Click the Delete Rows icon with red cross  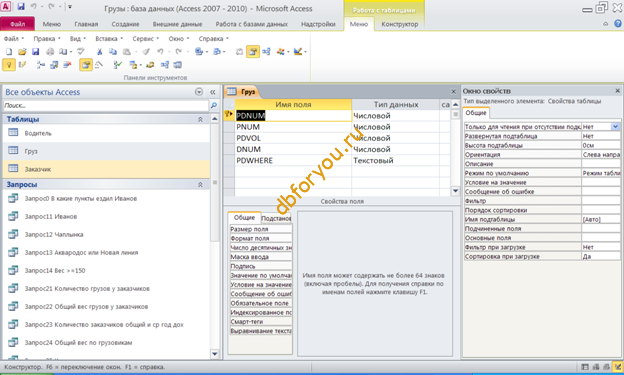click(x=67, y=65)
